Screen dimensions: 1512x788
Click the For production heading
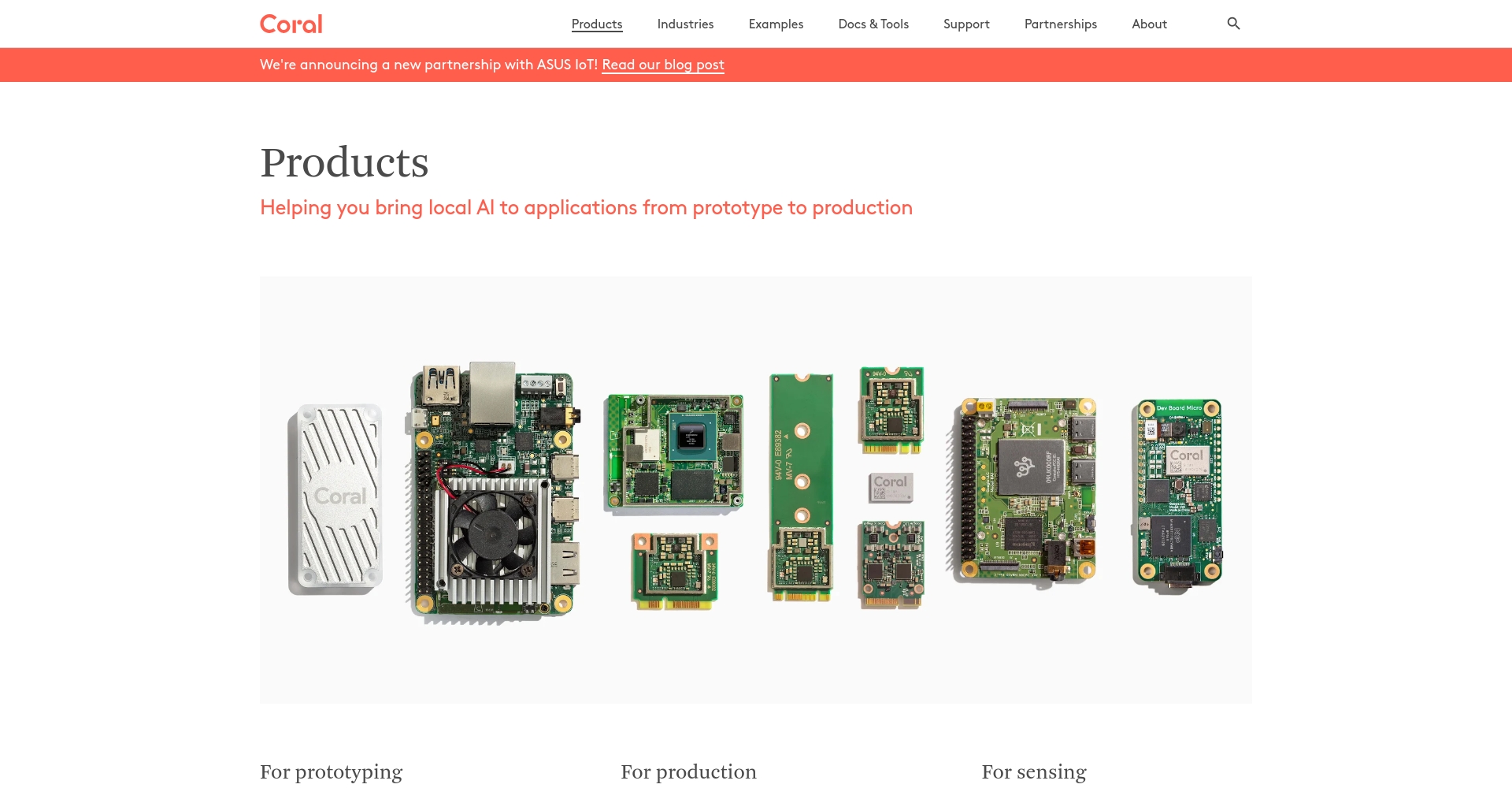pyautogui.click(x=688, y=771)
